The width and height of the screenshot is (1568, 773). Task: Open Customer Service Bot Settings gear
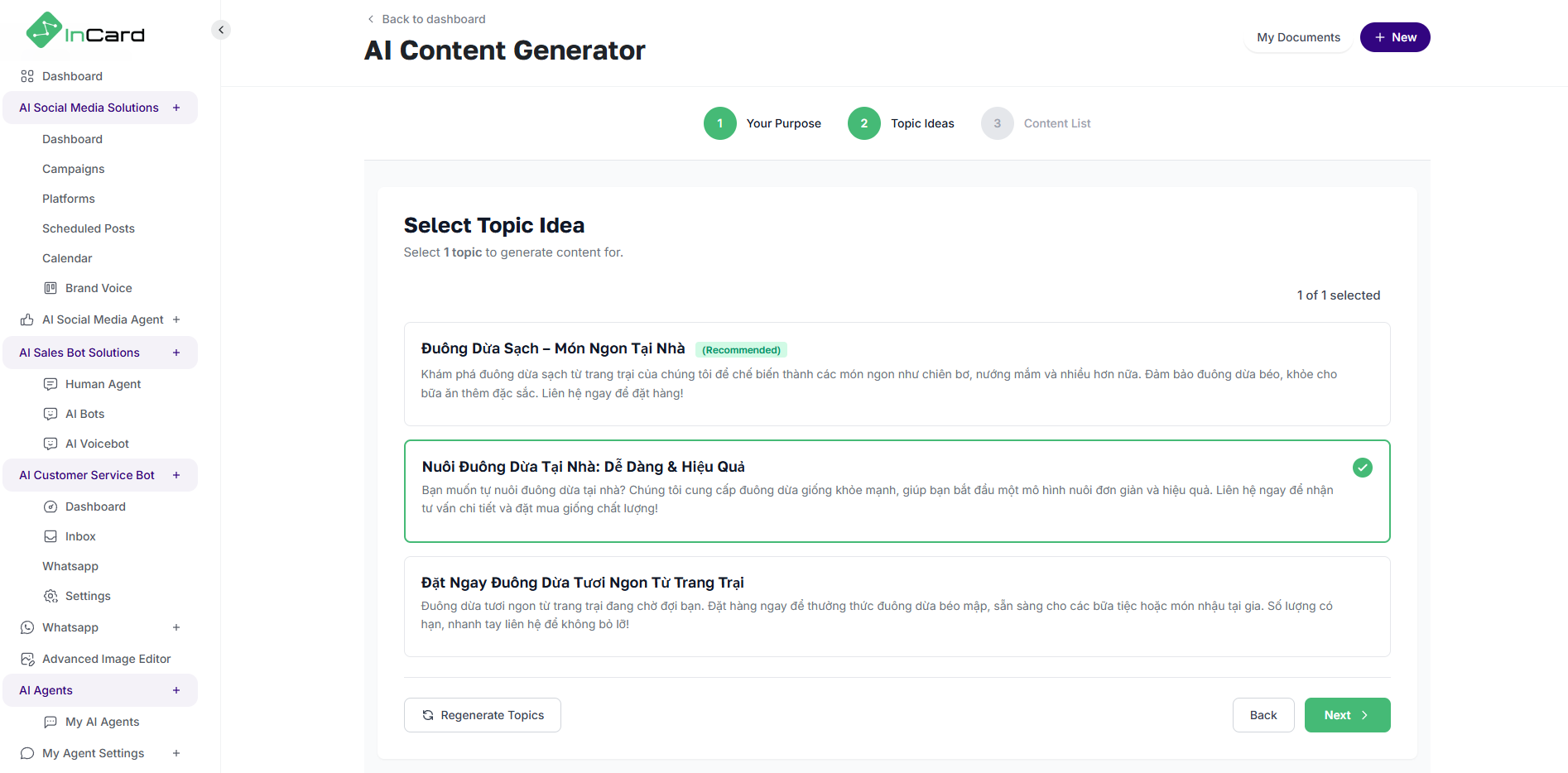(51, 596)
